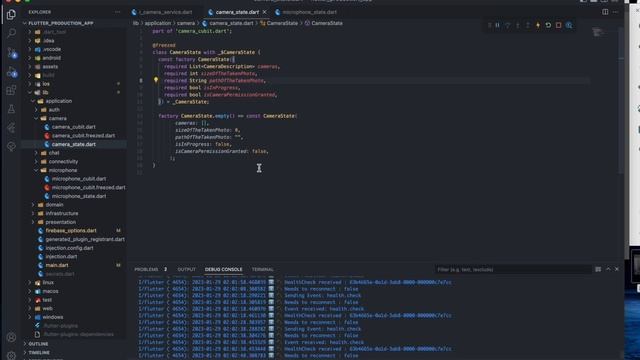Click the yellow lightbulb code action
The image size is (640, 360).
click(x=156, y=80)
